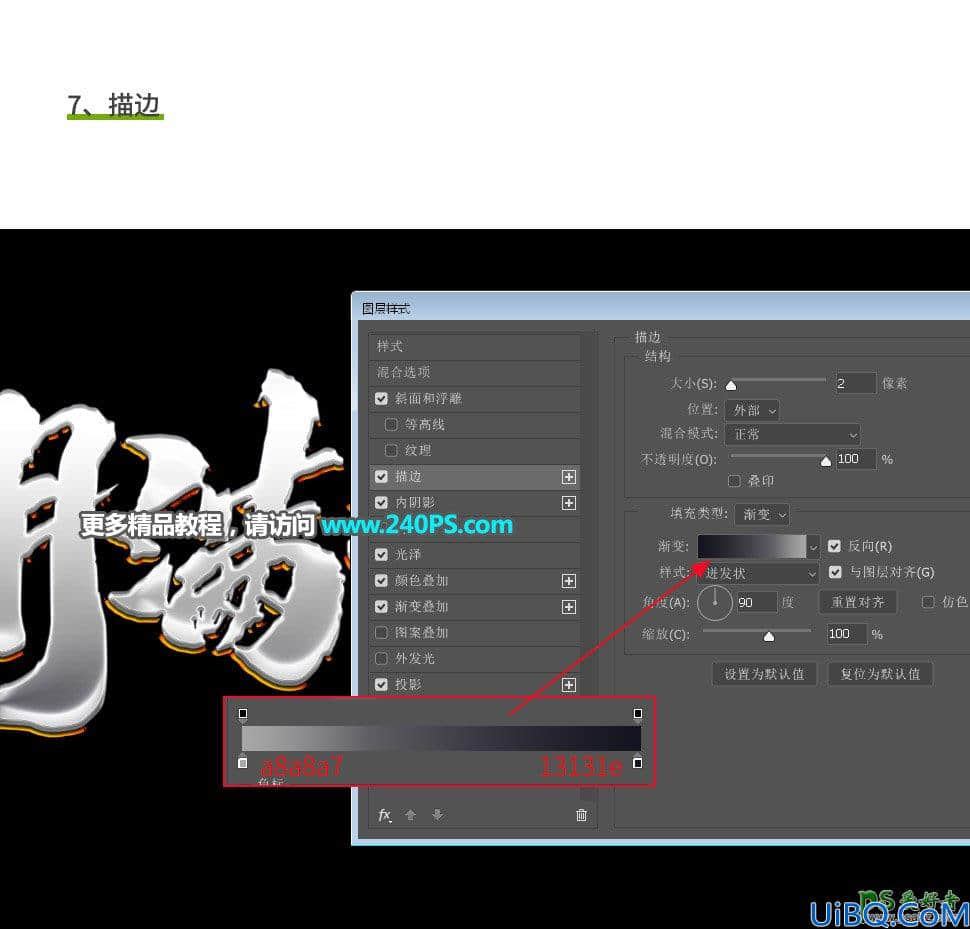Select the 斜面和浮雕 effect row

474,398
